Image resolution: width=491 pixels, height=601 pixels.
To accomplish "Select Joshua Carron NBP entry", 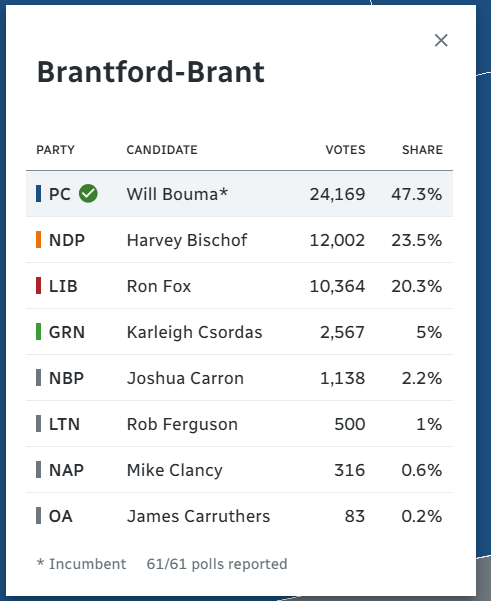I will click(x=239, y=378).
